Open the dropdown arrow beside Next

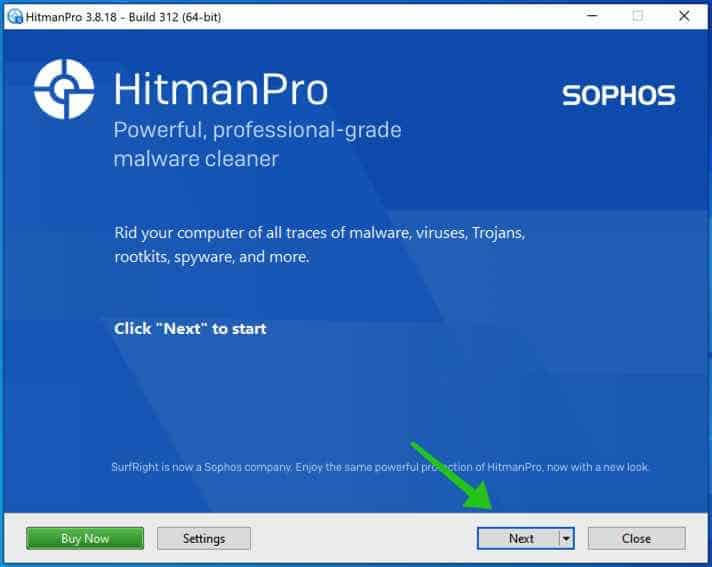pos(567,538)
